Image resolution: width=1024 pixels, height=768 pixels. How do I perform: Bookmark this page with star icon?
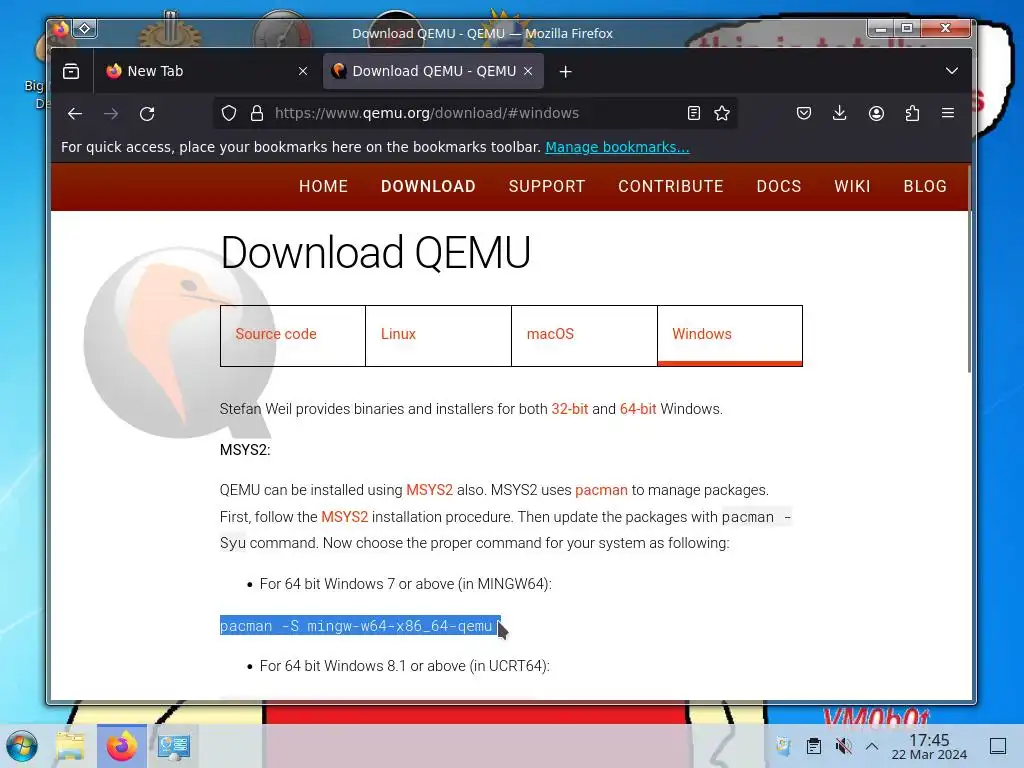pos(722,113)
